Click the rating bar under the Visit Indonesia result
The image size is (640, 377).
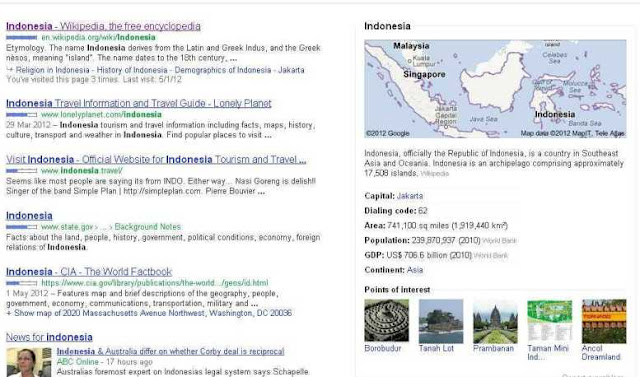(x=22, y=171)
